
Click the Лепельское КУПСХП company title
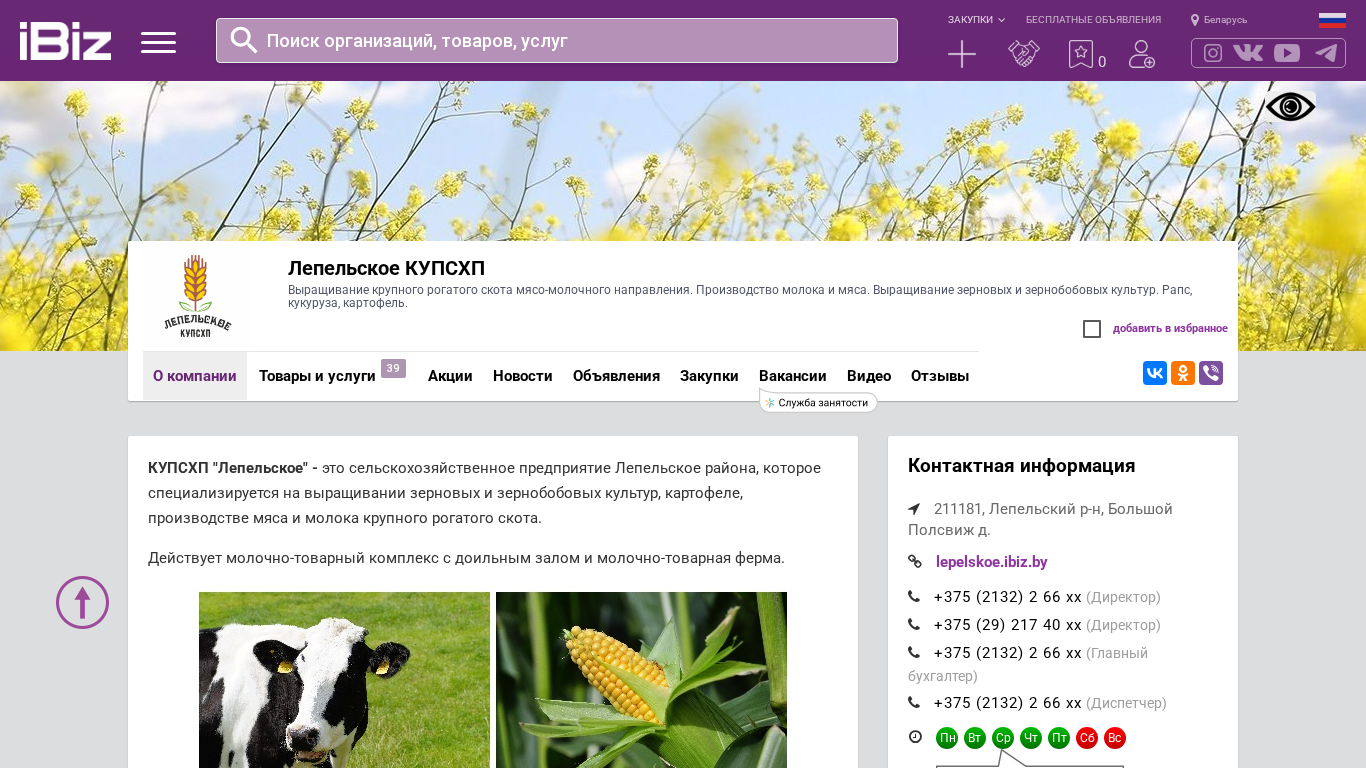(386, 268)
